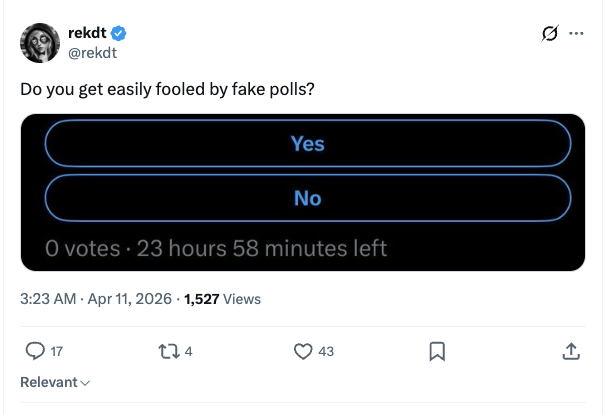Screen dimensions: 605x414
Task: Open the share icon menu
Action: [571, 351]
